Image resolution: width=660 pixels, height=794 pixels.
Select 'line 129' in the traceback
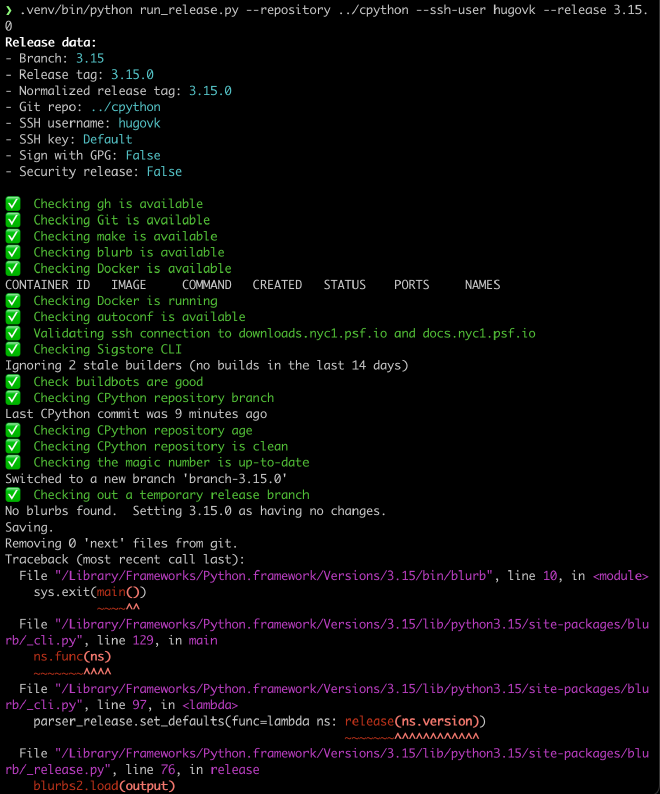pos(125,641)
